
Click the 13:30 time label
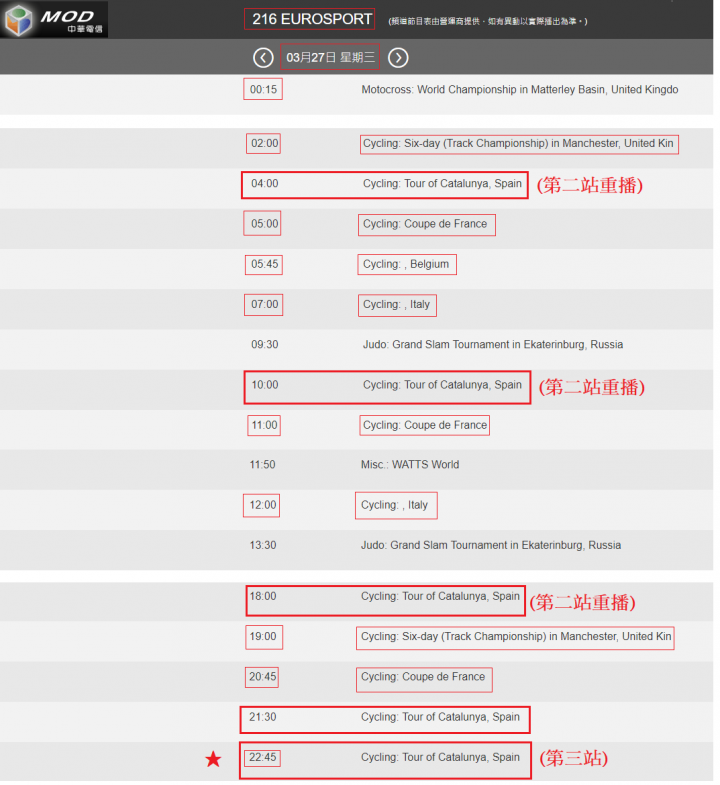pyautogui.click(x=262, y=545)
